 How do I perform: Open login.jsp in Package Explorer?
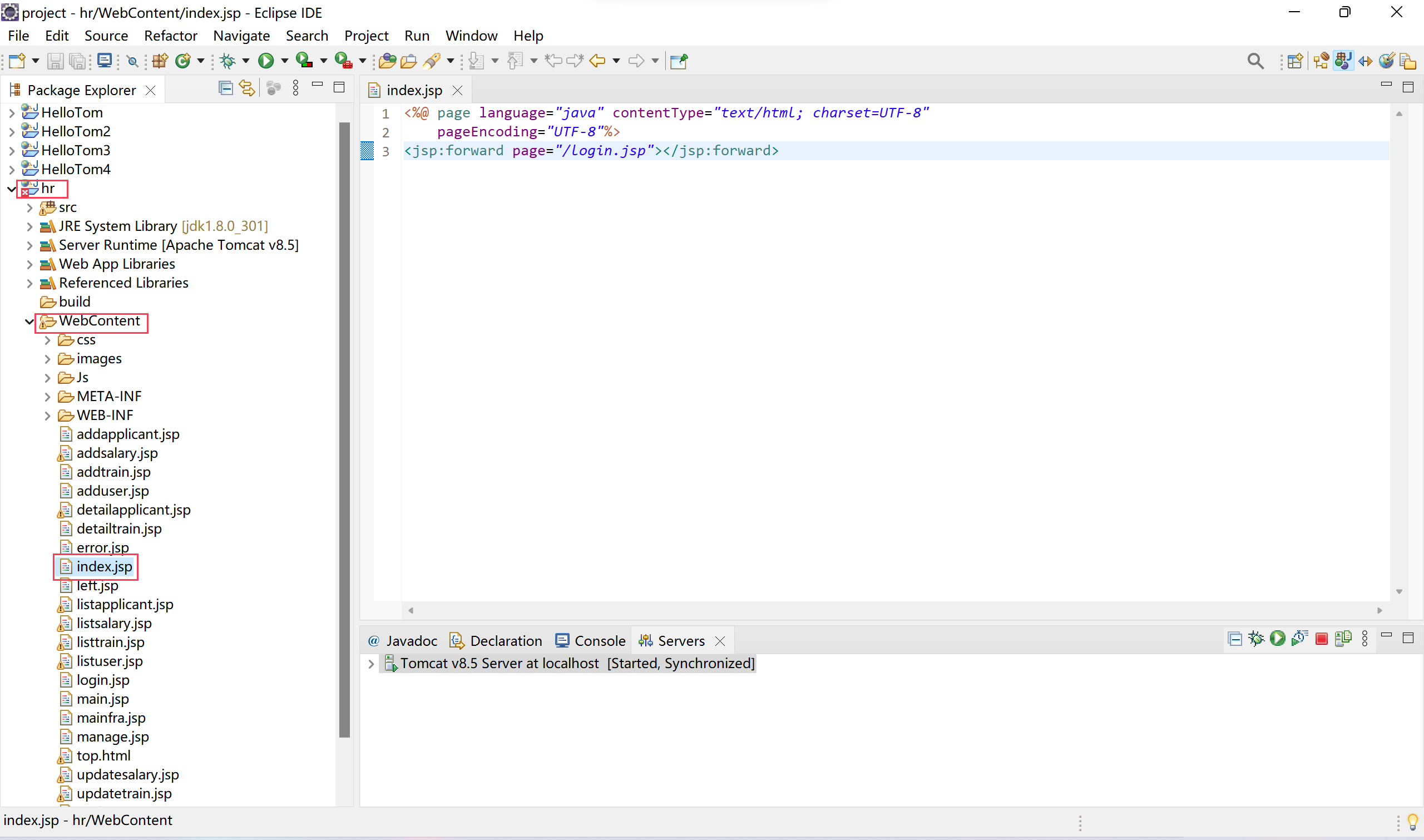point(102,680)
